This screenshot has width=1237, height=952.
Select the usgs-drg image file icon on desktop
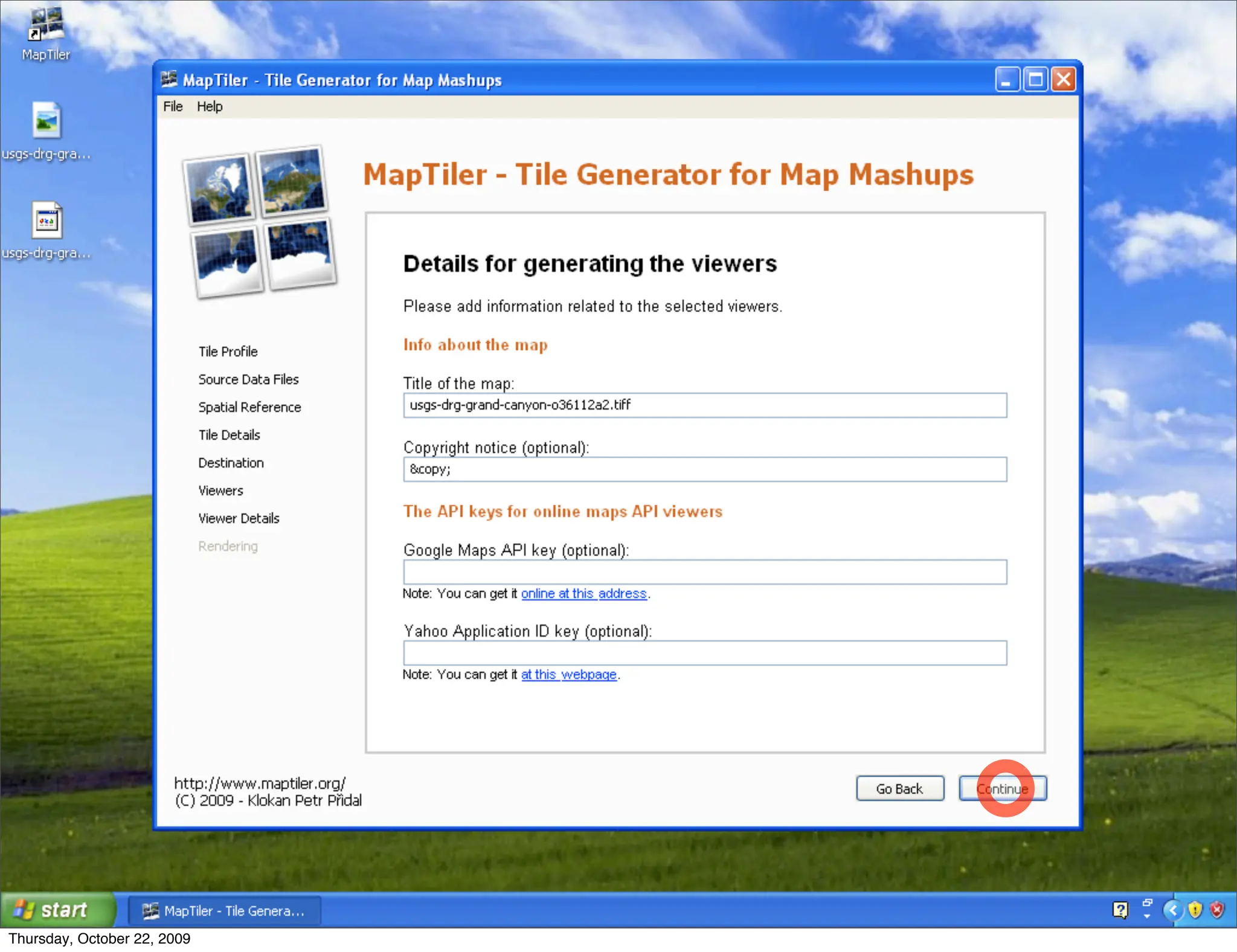pos(46,120)
